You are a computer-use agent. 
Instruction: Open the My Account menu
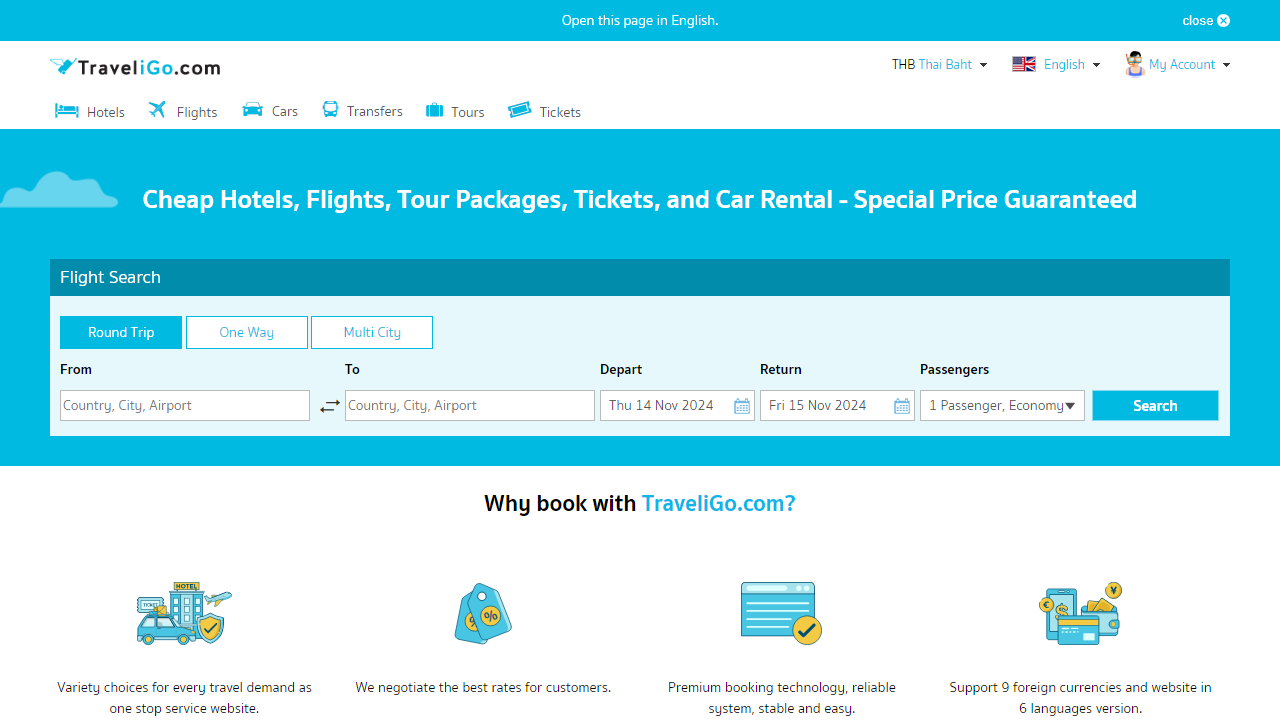click(1177, 64)
